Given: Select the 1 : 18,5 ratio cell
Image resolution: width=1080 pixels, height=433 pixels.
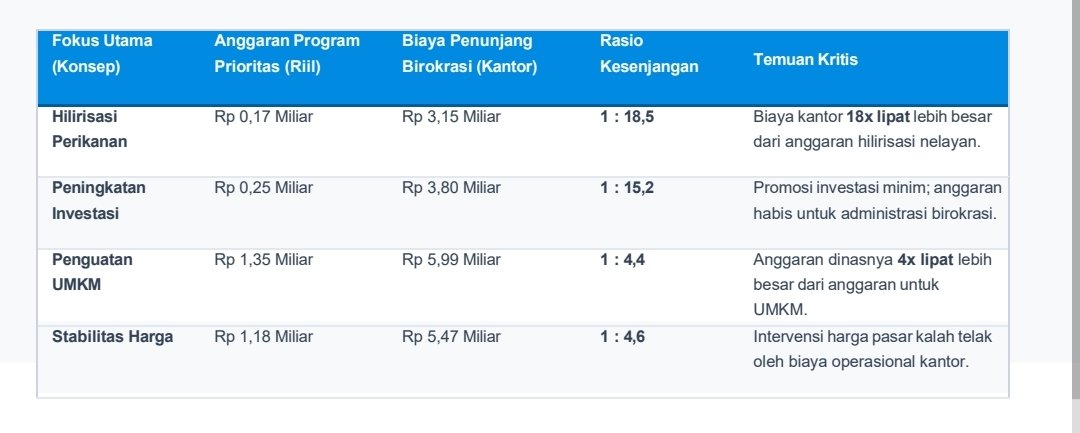Looking at the screenshot, I should pos(627,117).
